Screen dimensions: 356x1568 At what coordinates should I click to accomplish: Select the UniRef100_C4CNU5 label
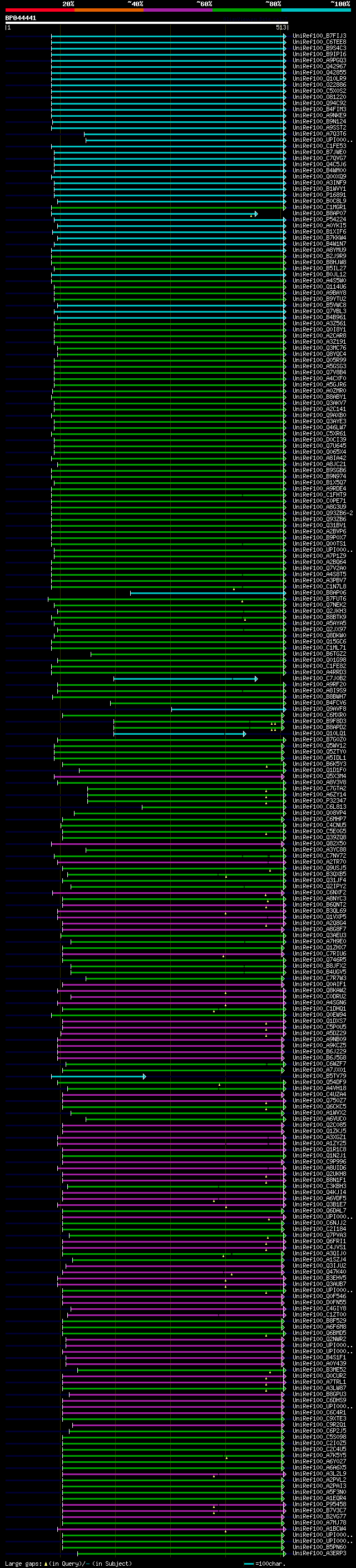click(319, 825)
